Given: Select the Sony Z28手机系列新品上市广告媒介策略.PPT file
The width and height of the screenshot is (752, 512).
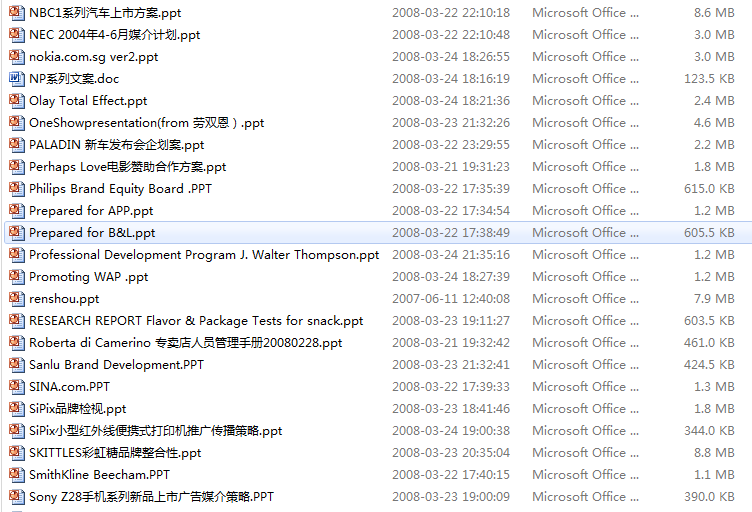Looking at the screenshot, I should (x=152, y=497).
